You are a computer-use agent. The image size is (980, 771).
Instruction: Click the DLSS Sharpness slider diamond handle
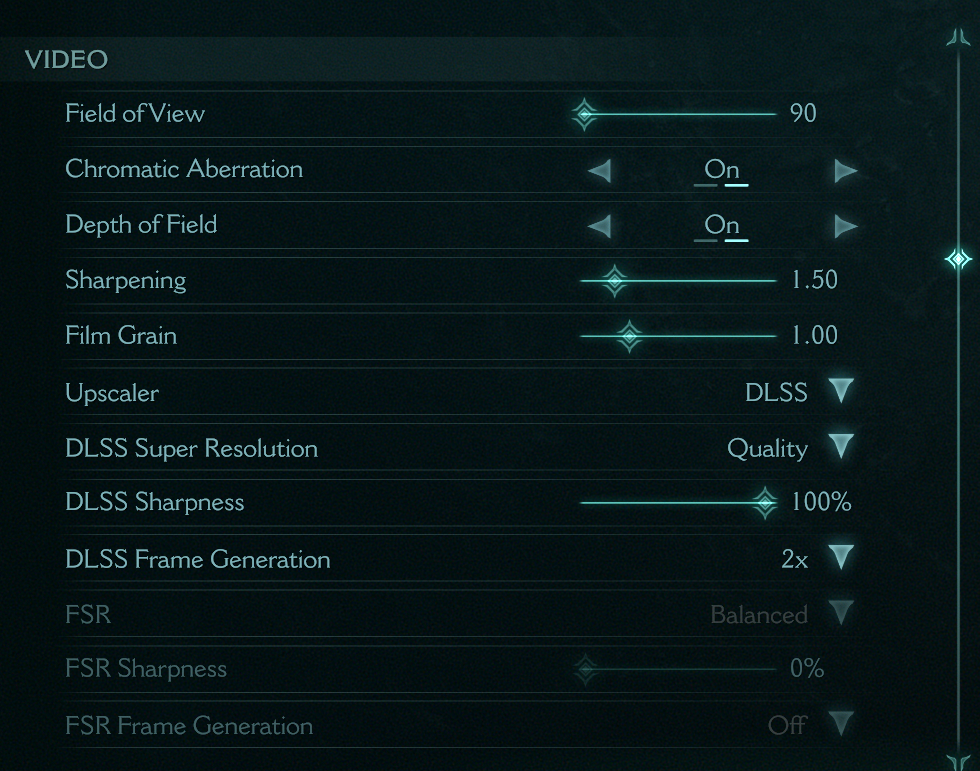pyautogui.click(x=764, y=502)
